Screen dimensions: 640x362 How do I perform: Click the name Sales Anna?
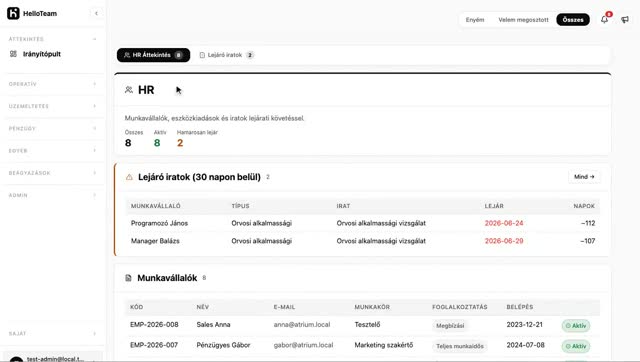coord(213,324)
